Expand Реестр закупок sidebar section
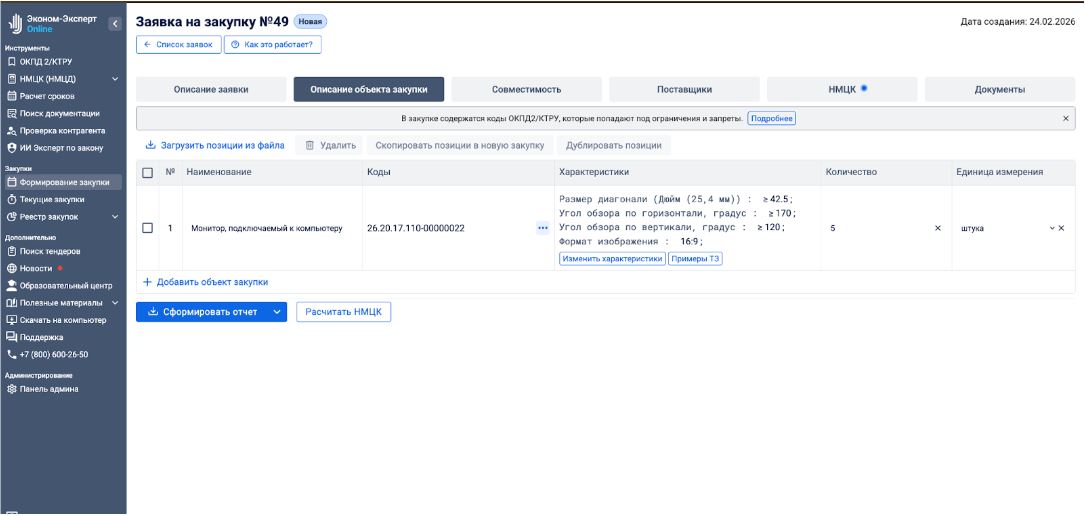1085x516 pixels. coord(115,216)
